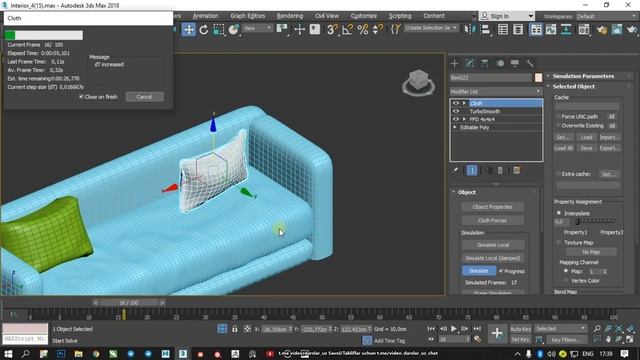Viewport: 640px width, 360px height.
Task: Toggle Close on finish checkbox
Action: pos(81,97)
